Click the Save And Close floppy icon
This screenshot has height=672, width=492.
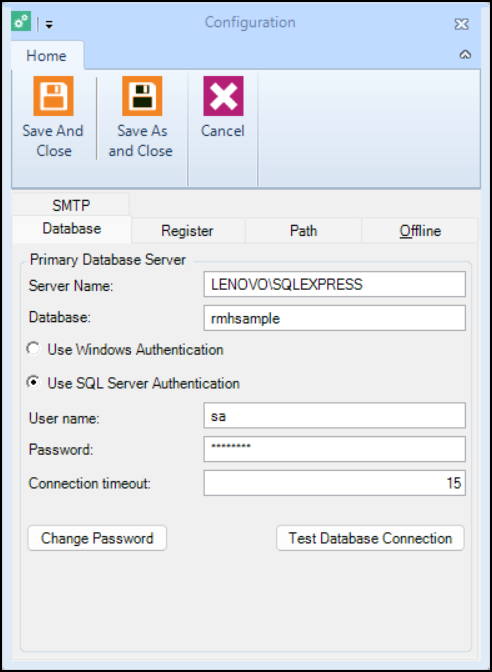[x=54, y=96]
